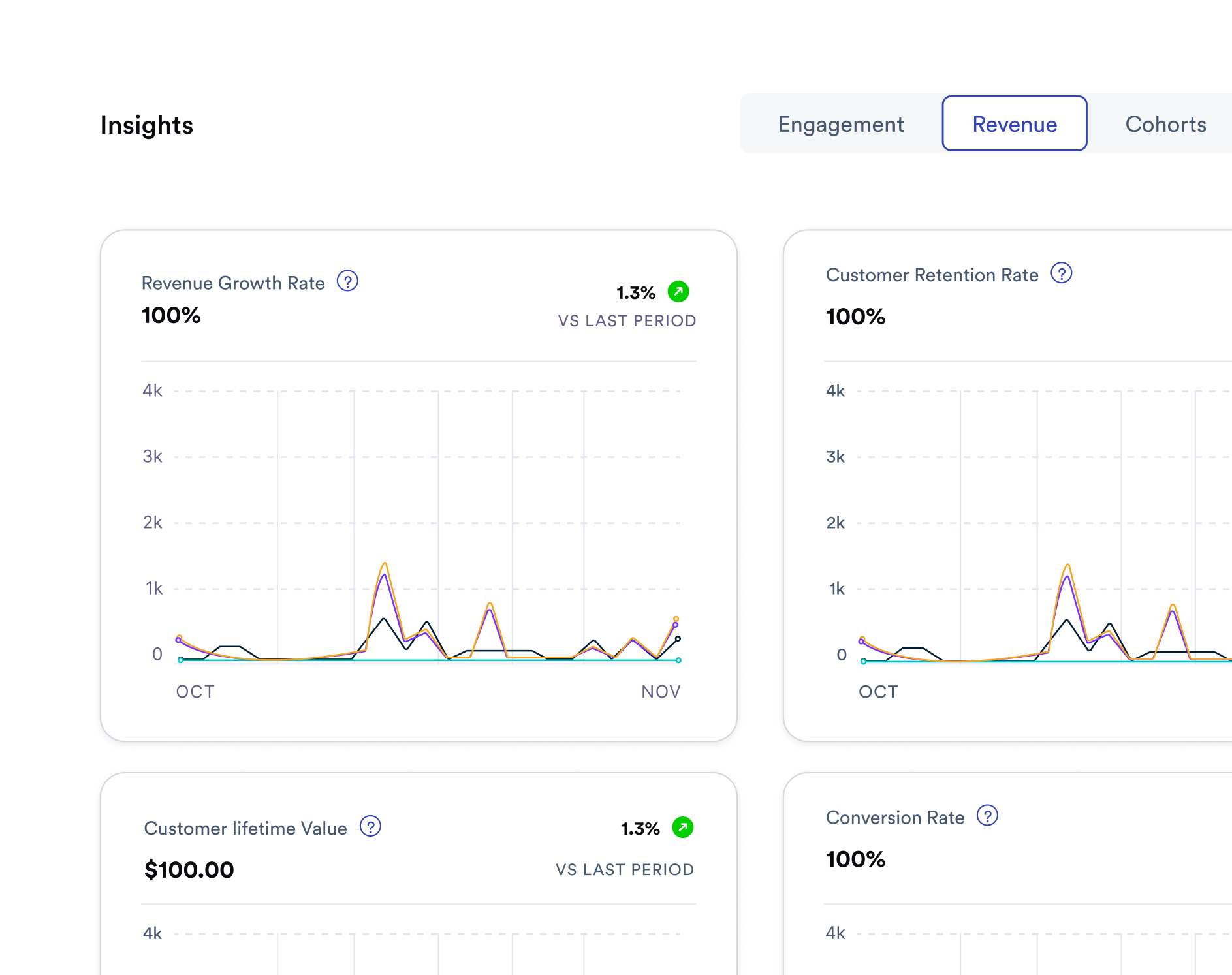This screenshot has width=1232, height=975.
Task: Click 1.3% change in Revenue Growth Rate card
Action: 636,293
